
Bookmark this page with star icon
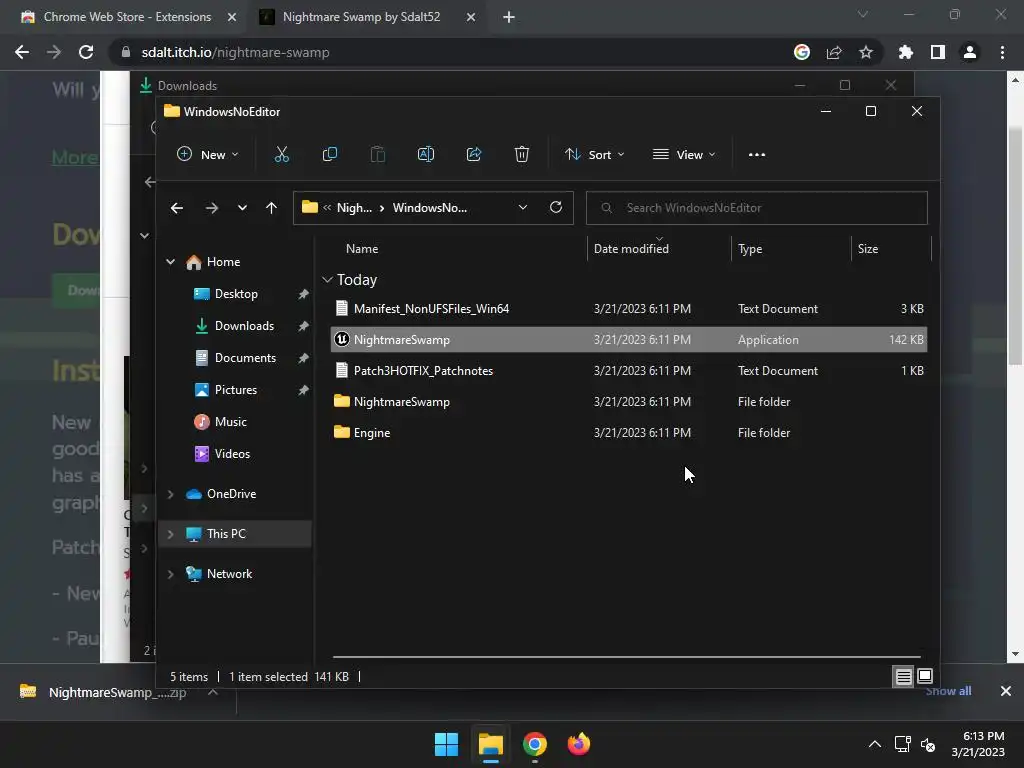[x=866, y=52]
